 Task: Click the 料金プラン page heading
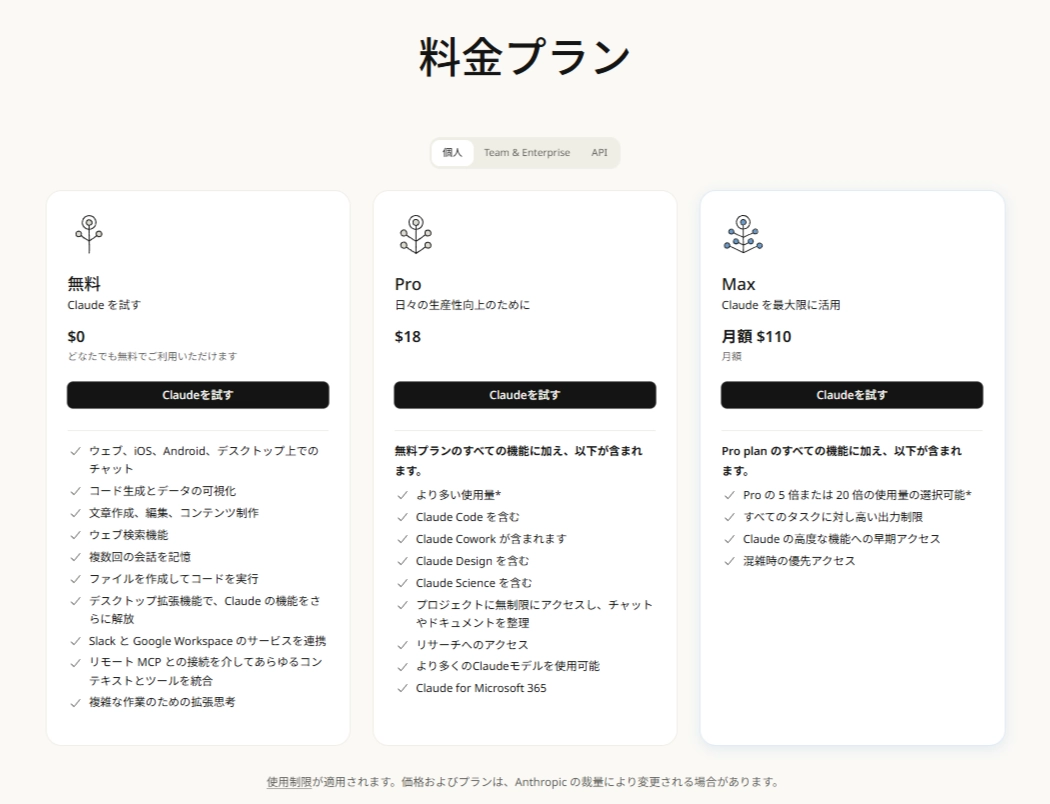[524, 57]
